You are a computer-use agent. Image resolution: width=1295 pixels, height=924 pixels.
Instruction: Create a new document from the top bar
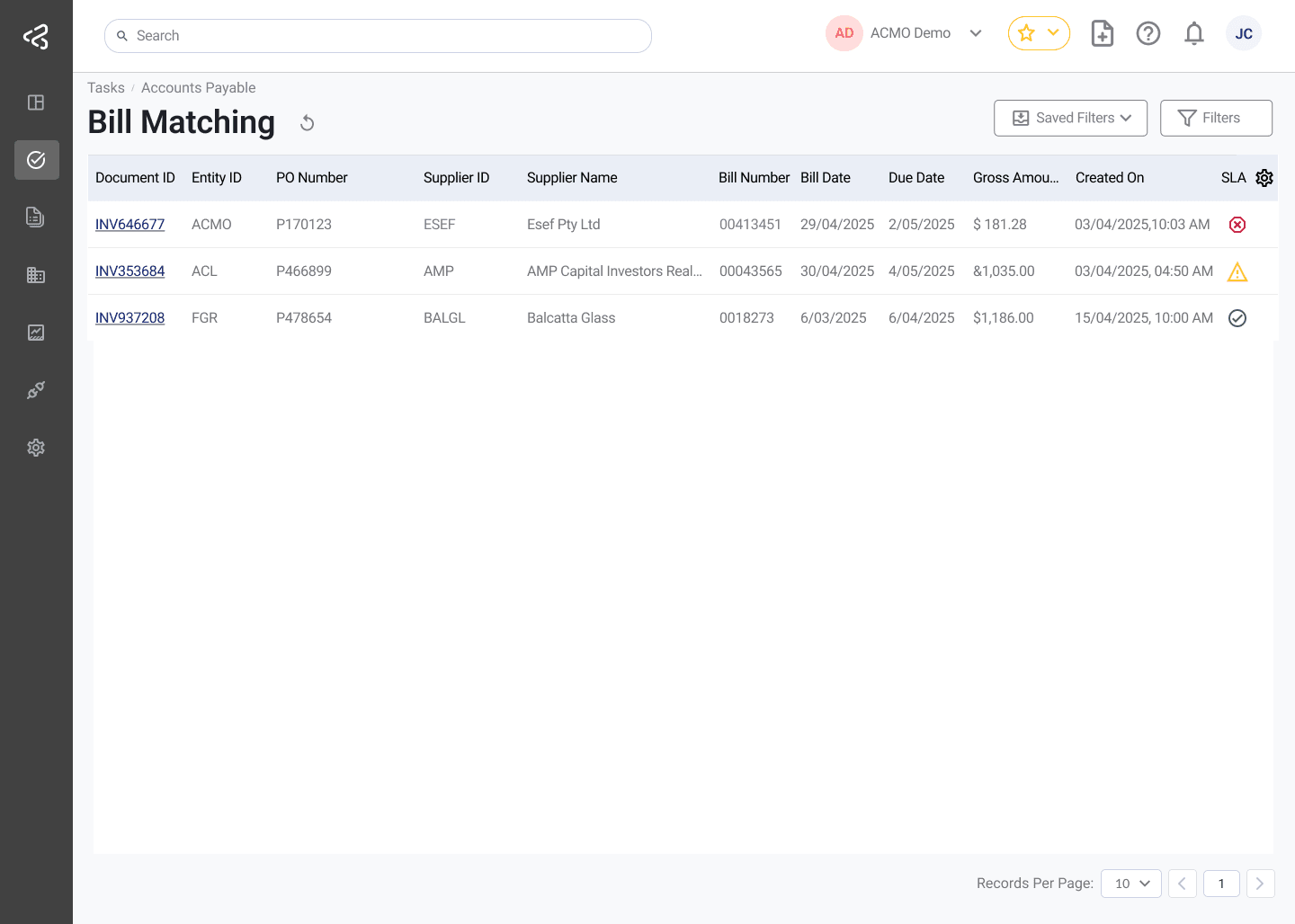point(1103,33)
